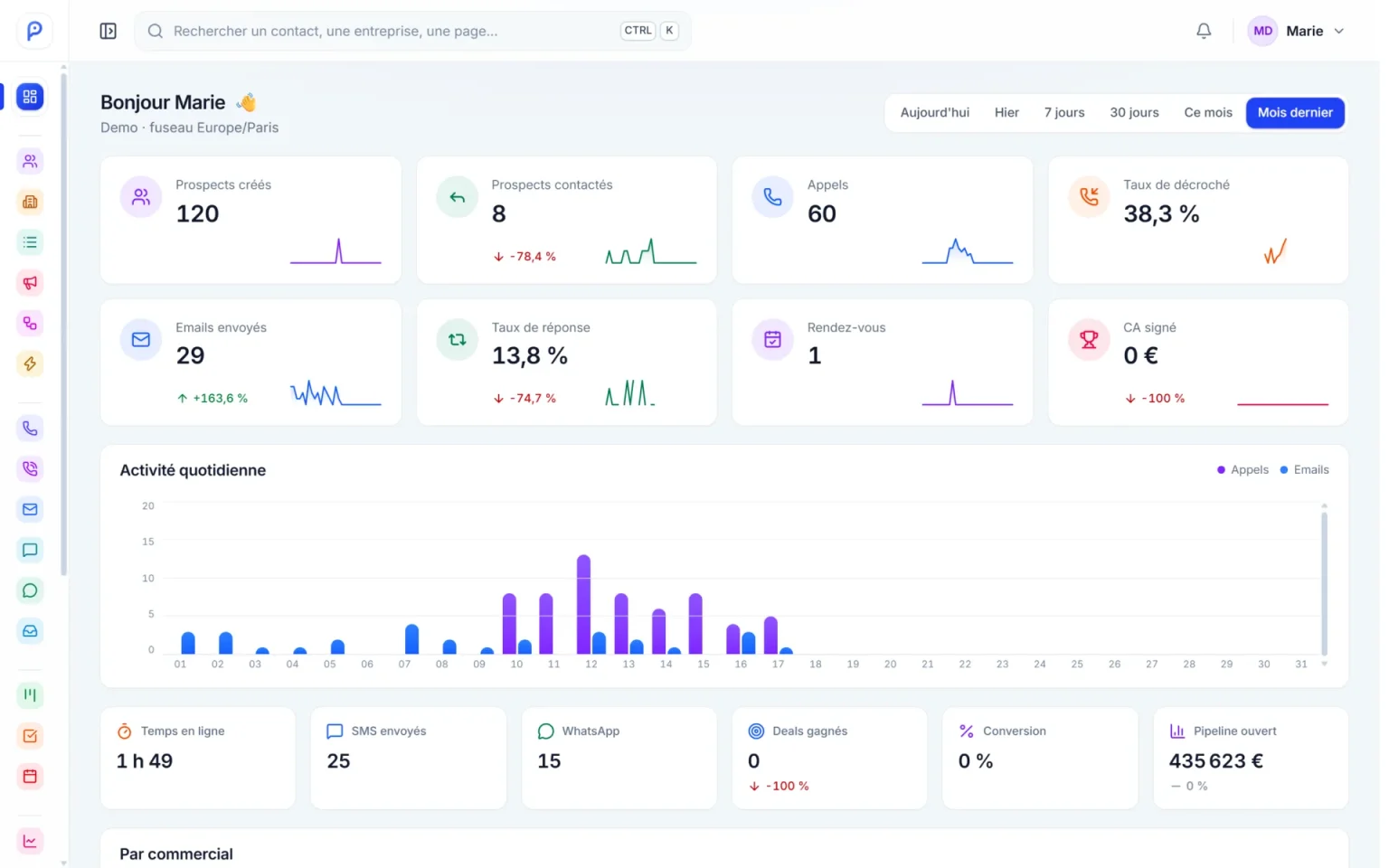Click the Conversion percent icon

click(967, 731)
